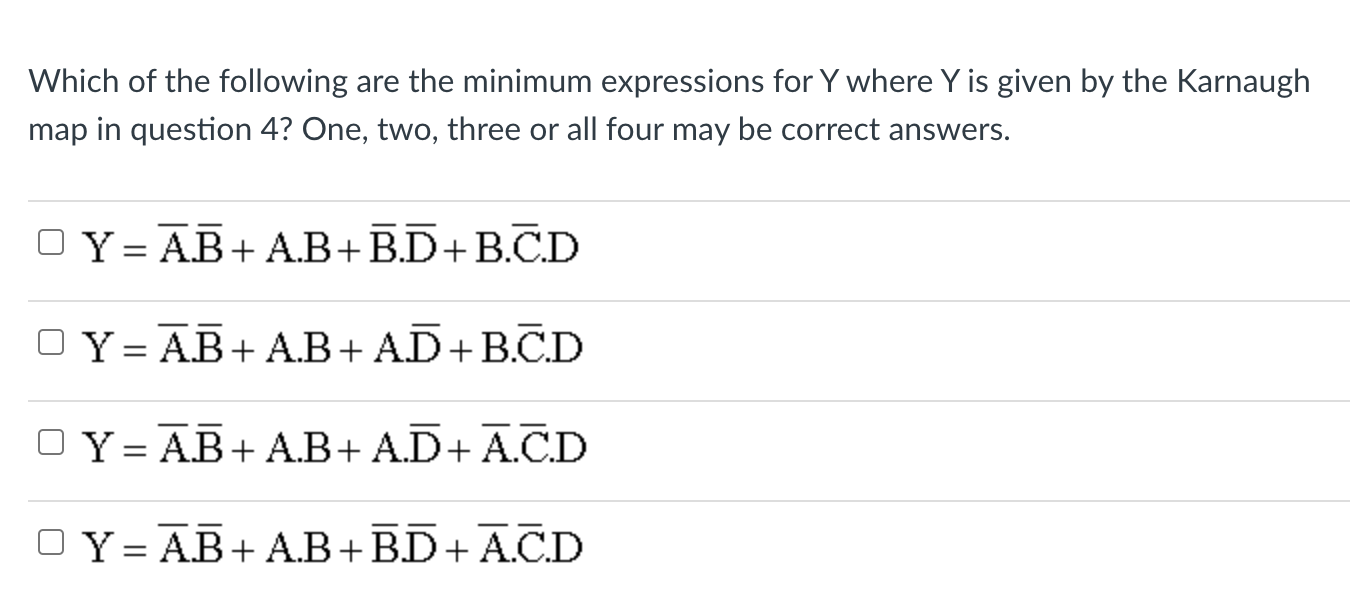Click the expression with A.D̅ and A̅.C̅.D
Image resolution: width=1368 pixels, height=616 pixels.
click(335, 447)
